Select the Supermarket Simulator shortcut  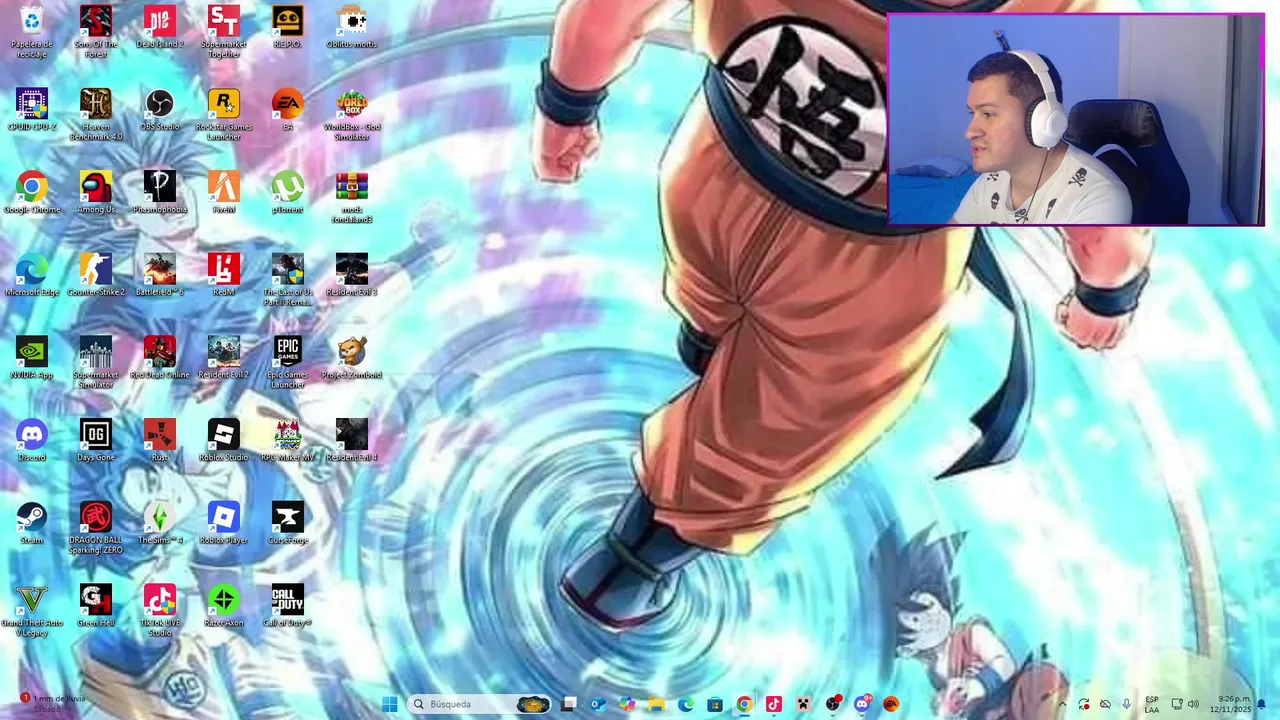[x=96, y=362]
